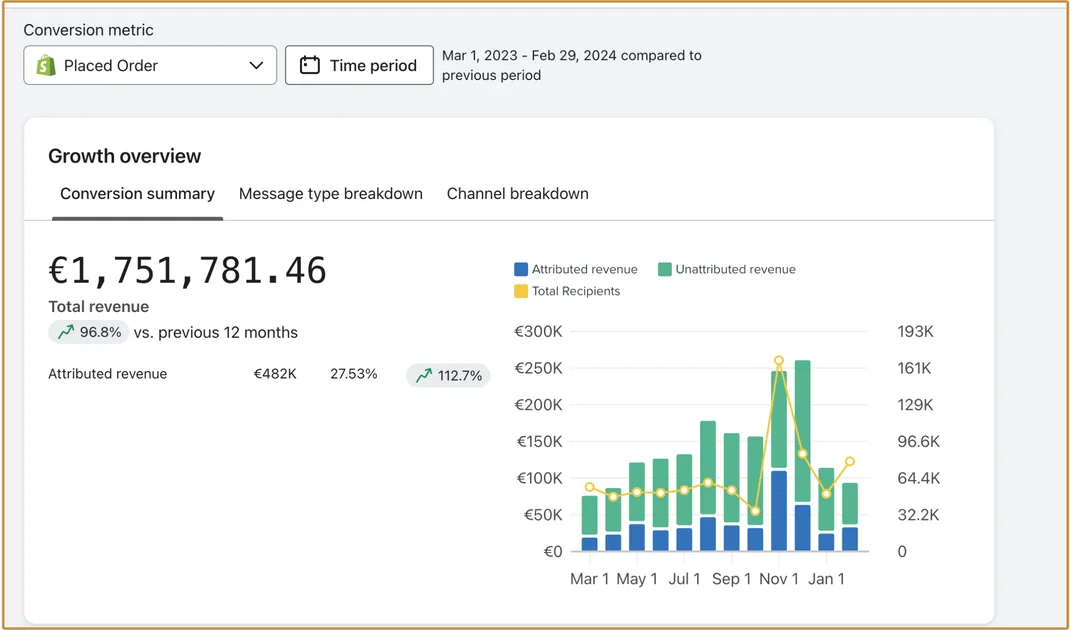
Task: Click the May 1 axis label
Action: pos(637,579)
